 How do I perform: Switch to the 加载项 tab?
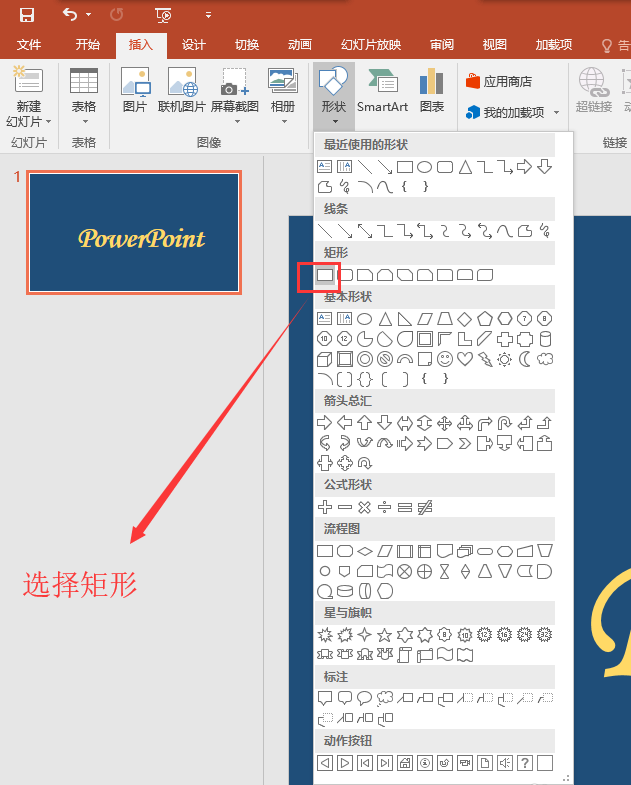click(x=554, y=45)
